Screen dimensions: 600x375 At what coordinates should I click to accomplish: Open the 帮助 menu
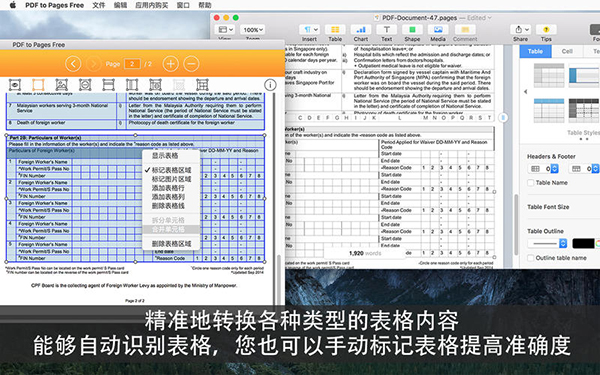tap(205, 5)
